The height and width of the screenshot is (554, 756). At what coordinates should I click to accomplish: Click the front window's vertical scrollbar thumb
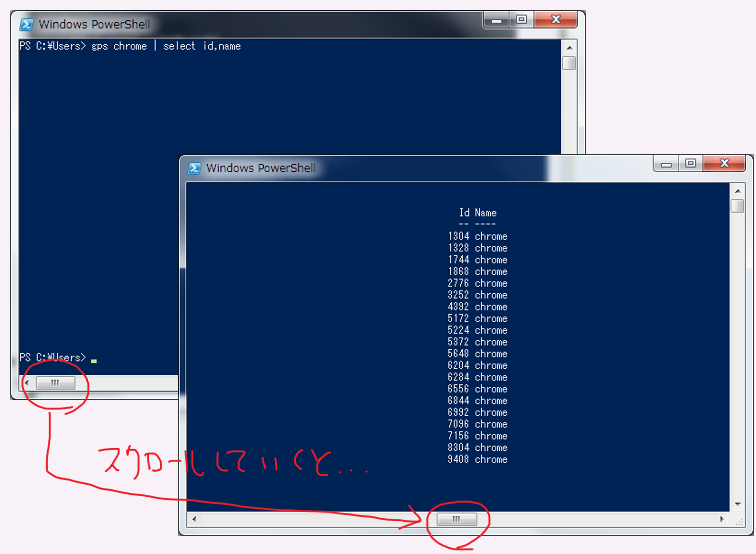point(737,206)
